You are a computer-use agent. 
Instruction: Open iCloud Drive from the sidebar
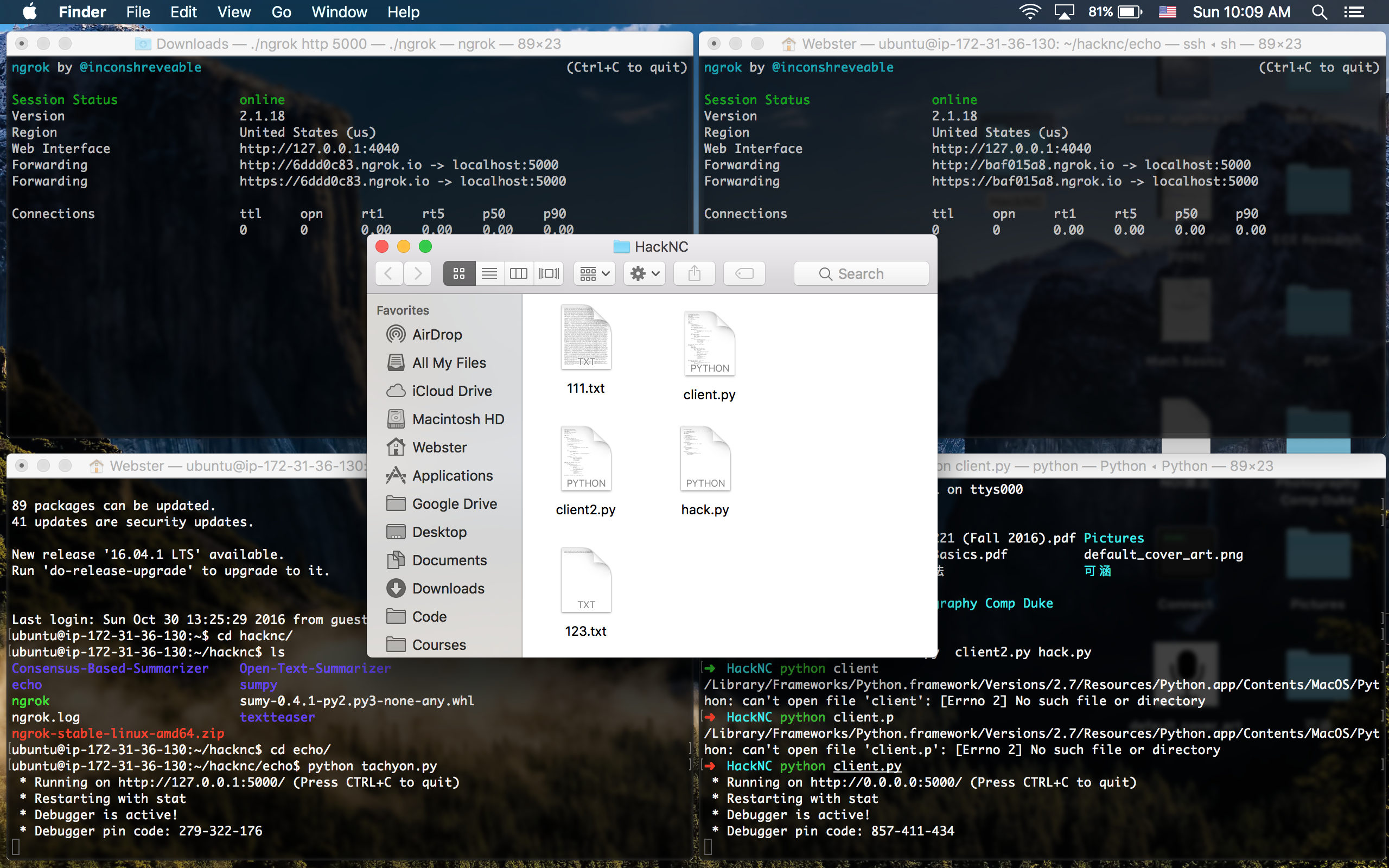[x=452, y=391]
